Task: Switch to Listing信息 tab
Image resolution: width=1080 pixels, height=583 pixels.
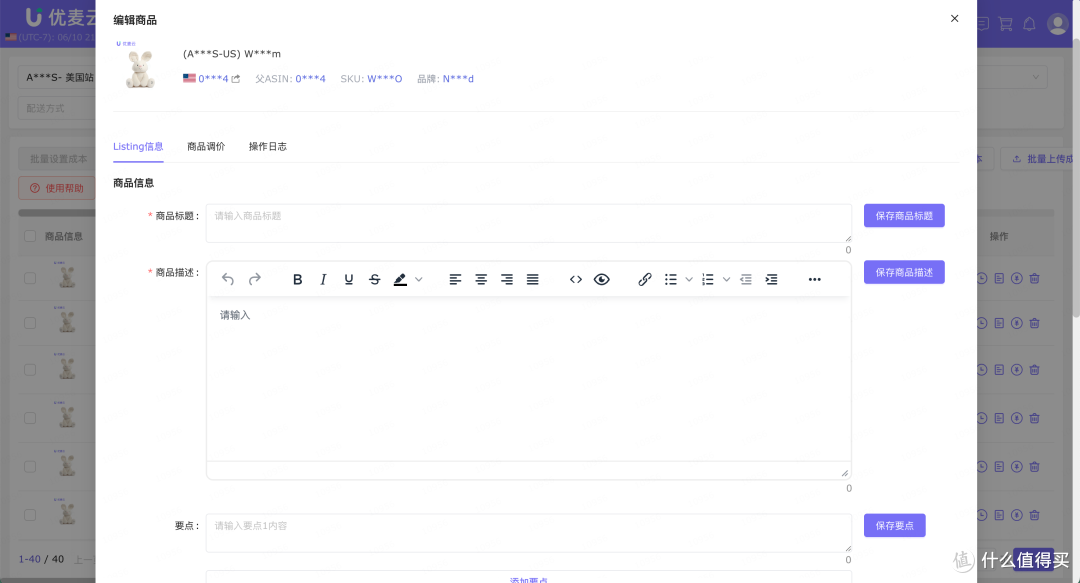Action: (x=138, y=147)
